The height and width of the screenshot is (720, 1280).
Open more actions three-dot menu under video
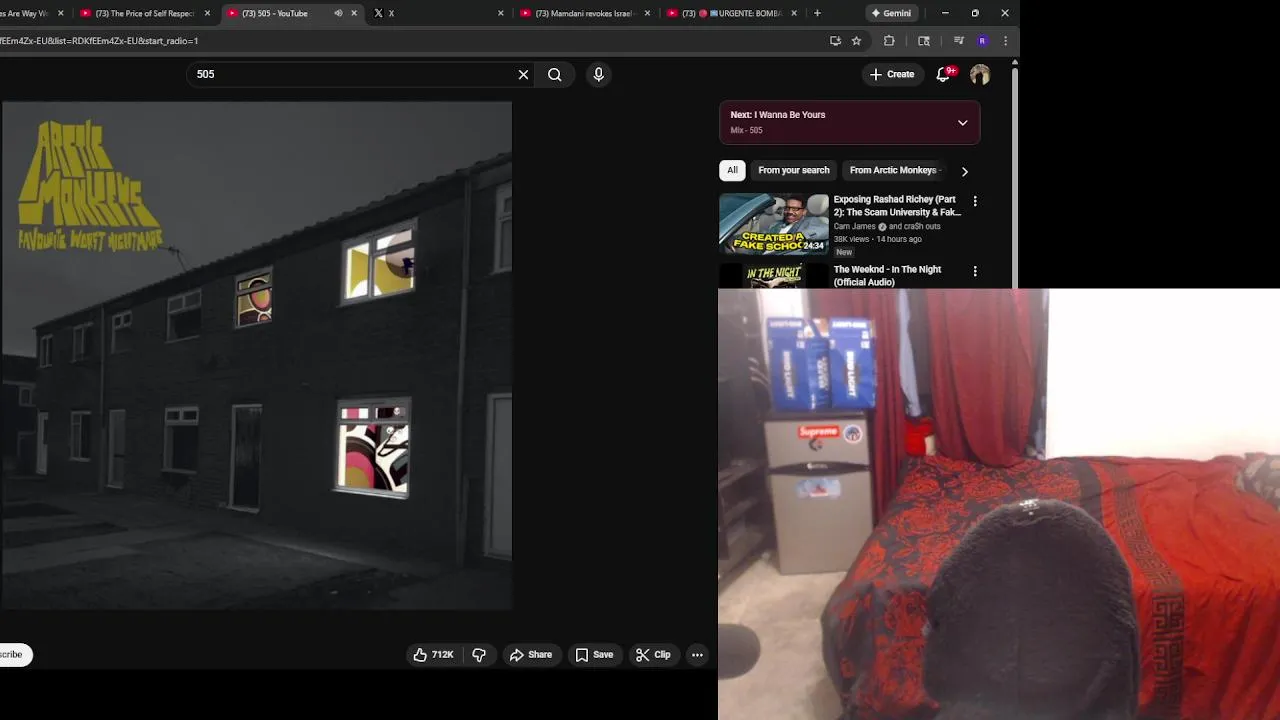click(x=697, y=655)
